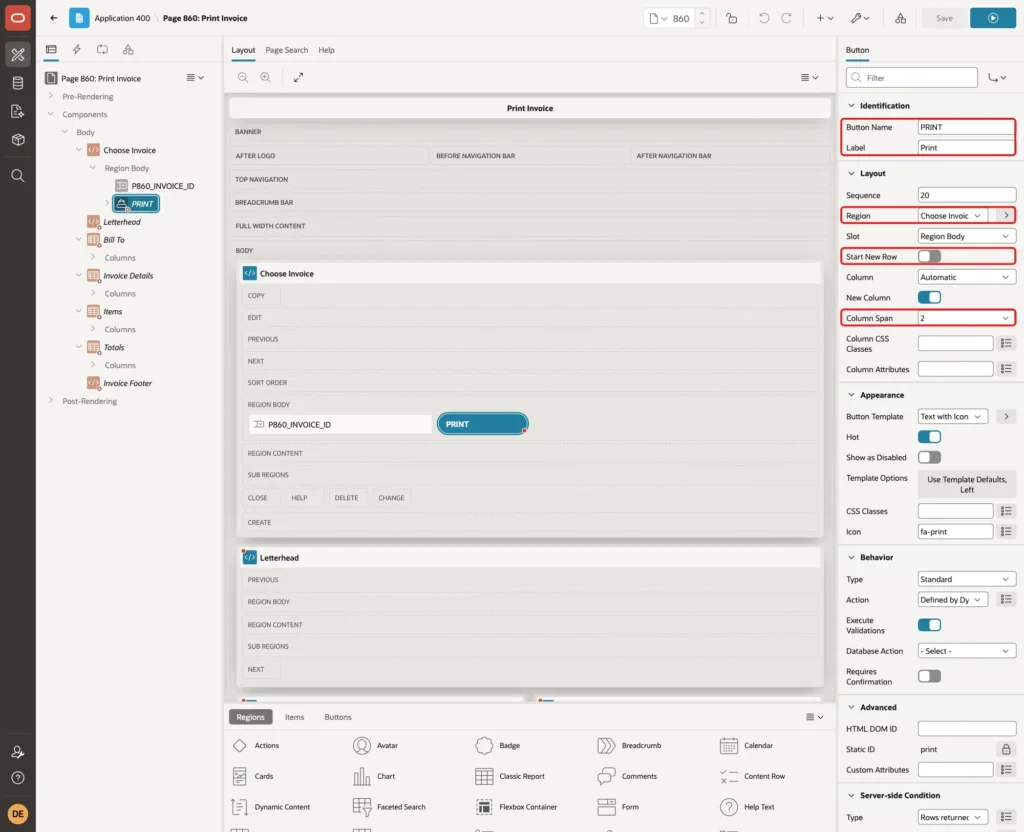Expand the Pre-Rendering tree node

[x=51, y=96]
